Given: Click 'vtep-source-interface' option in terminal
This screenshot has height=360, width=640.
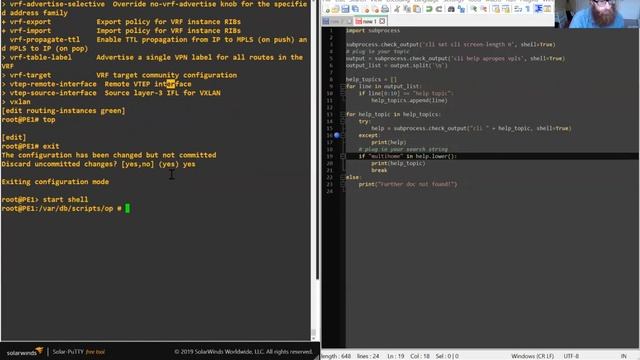Looking at the screenshot, I should coord(53,93).
